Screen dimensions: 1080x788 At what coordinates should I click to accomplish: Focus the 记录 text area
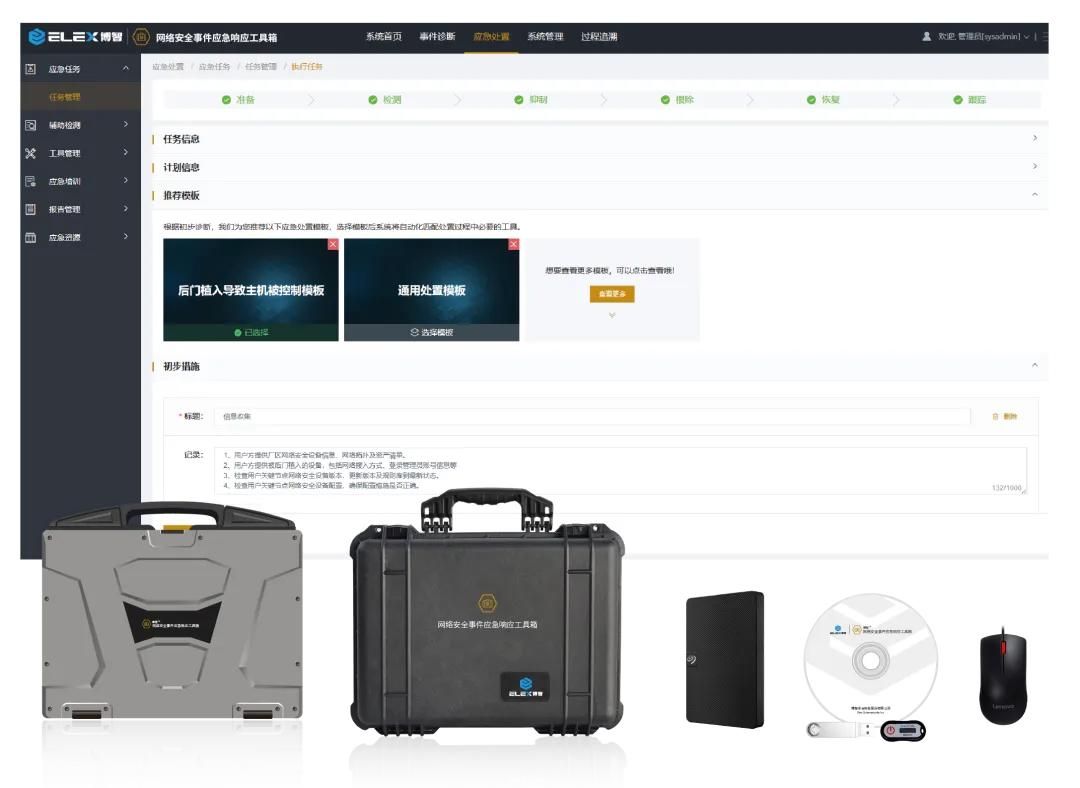coord(620,470)
